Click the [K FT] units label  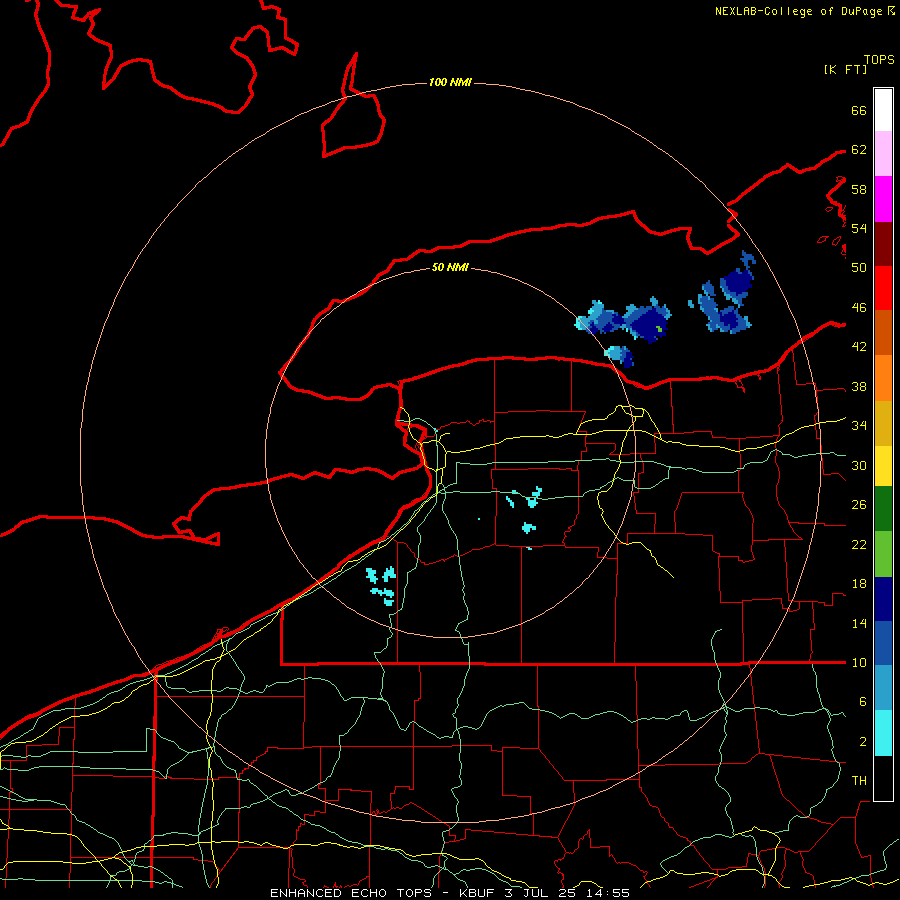point(845,69)
